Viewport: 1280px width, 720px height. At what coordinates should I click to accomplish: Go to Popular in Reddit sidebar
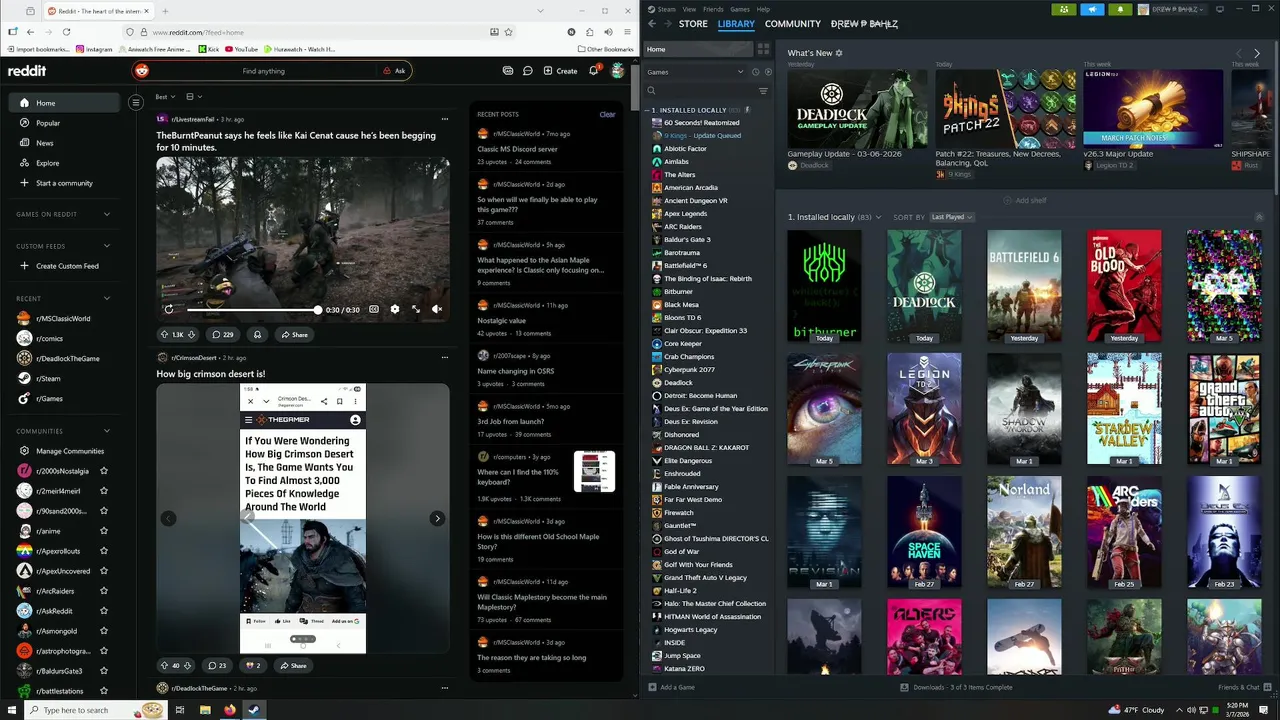click(x=64, y=123)
